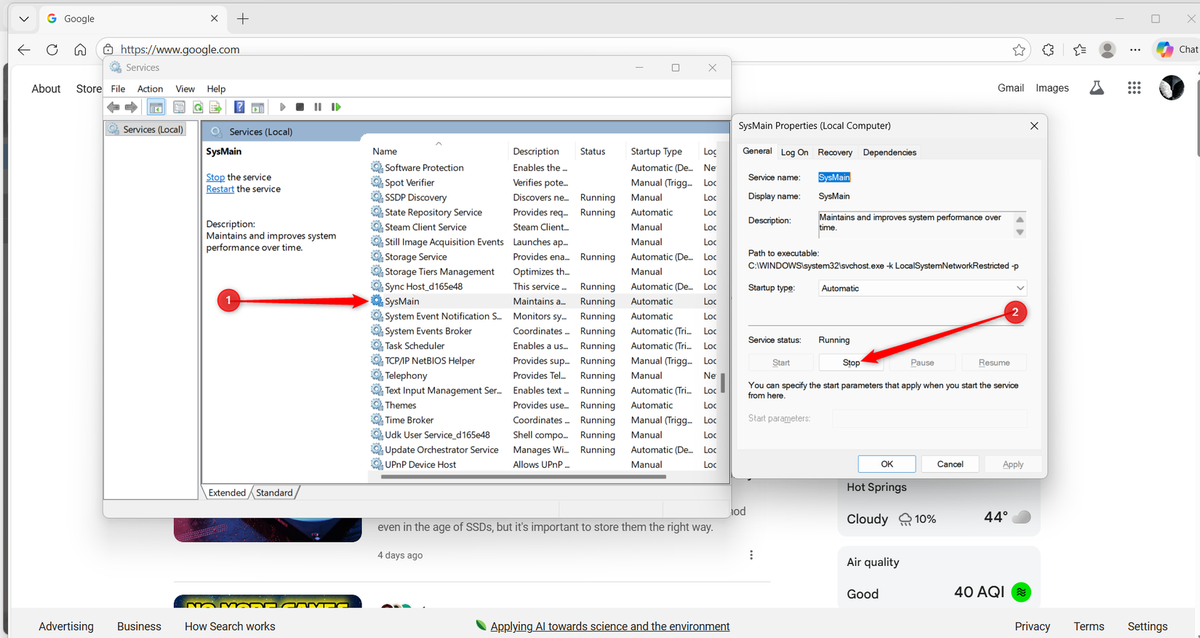Select the Export List toolbar icon
The image size is (1200, 638).
coord(215,107)
